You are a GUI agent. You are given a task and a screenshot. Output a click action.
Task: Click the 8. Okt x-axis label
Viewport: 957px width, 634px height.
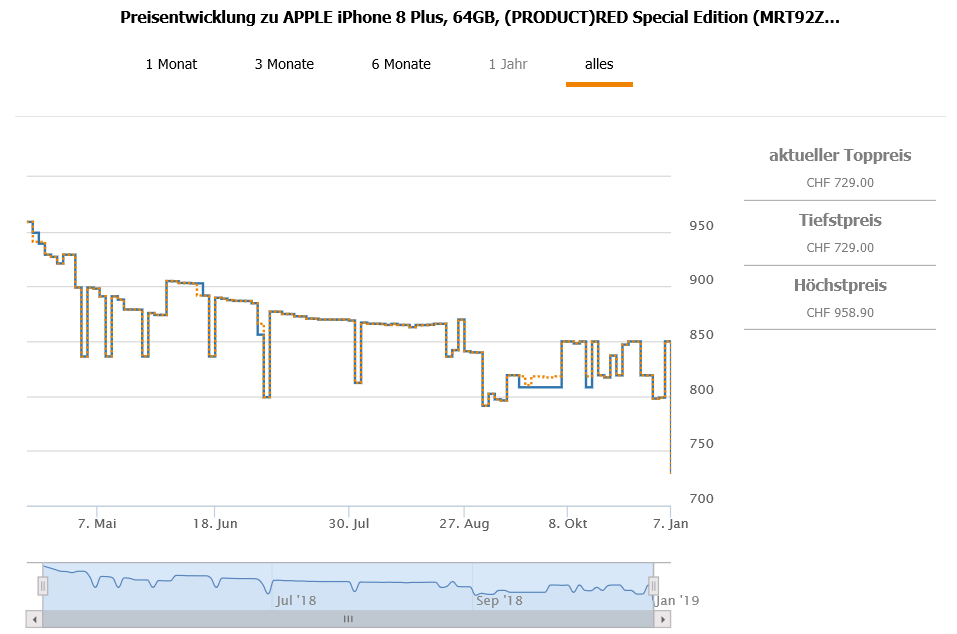tap(568, 523)
